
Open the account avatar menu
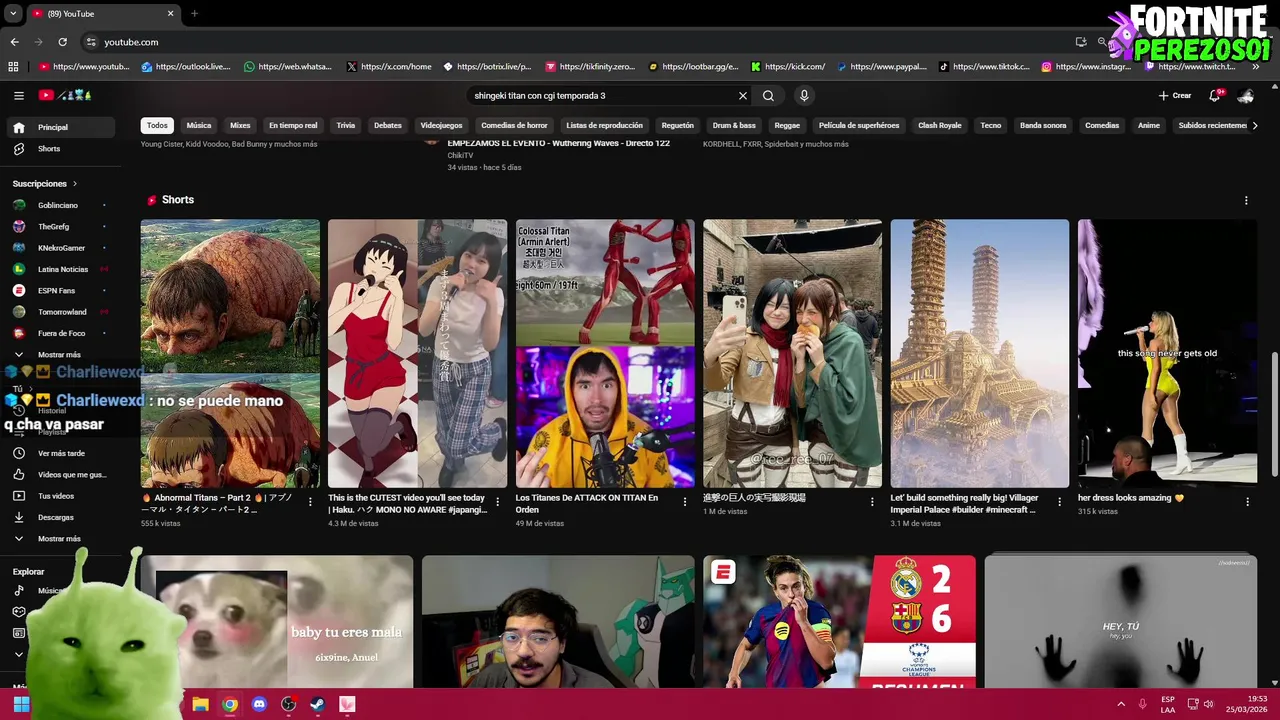pos(1246,96)
